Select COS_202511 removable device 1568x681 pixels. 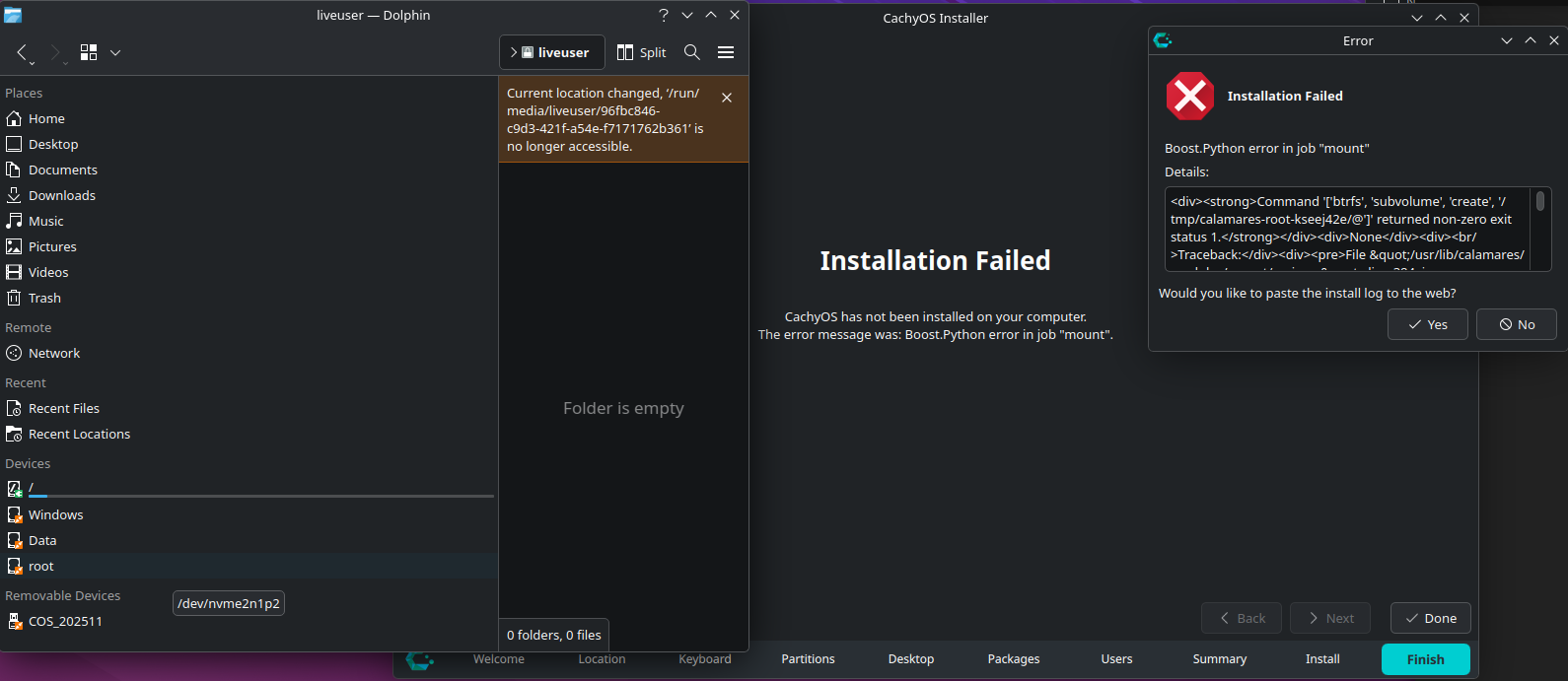pos(249,621)
